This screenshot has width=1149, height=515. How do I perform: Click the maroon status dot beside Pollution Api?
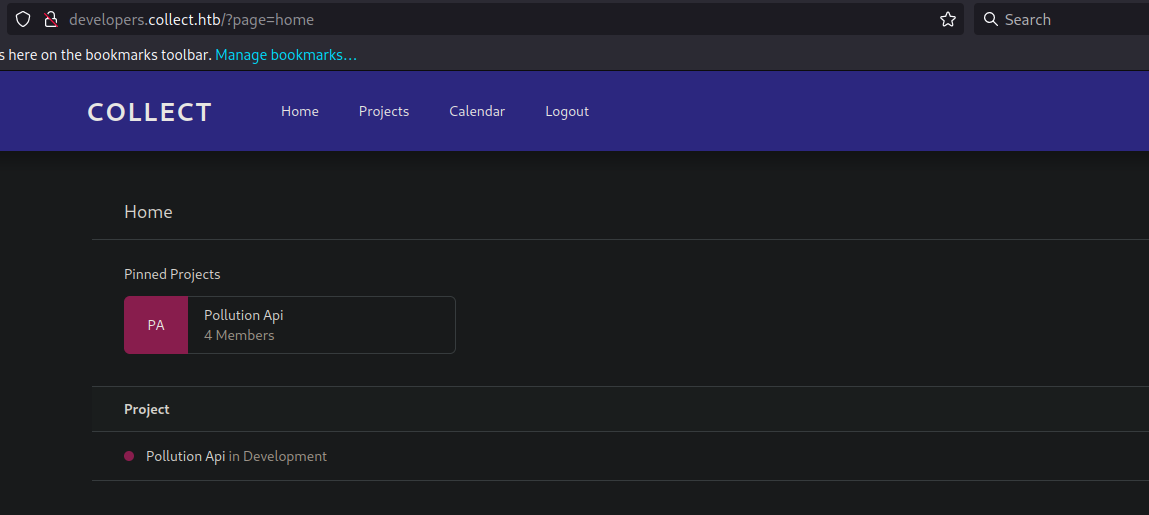pos(129,456)
